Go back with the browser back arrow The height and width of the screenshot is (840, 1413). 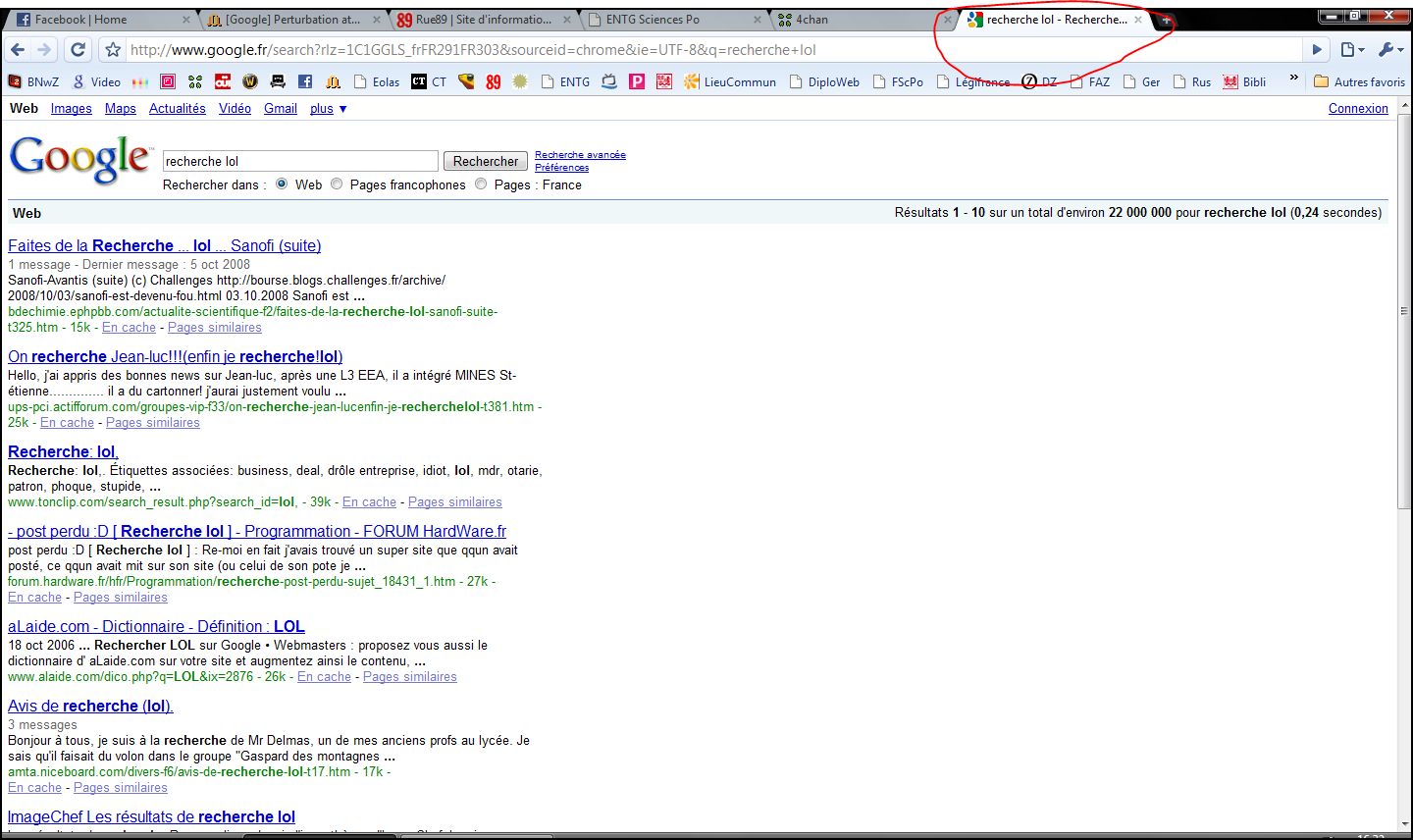18,49
